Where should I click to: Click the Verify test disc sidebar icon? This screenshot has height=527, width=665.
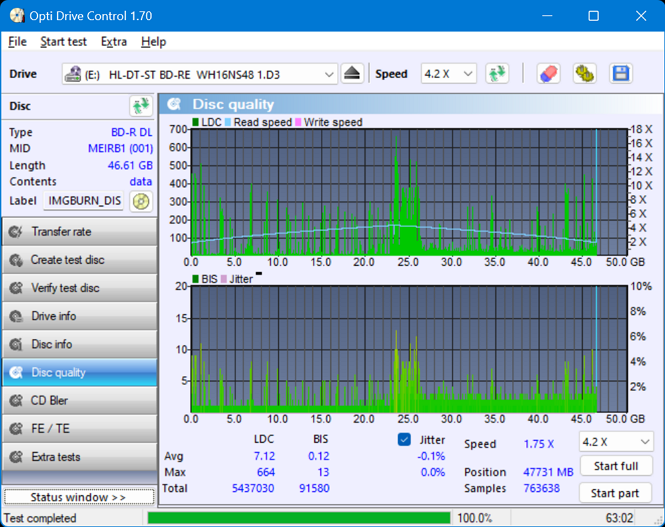click(16, 288)
